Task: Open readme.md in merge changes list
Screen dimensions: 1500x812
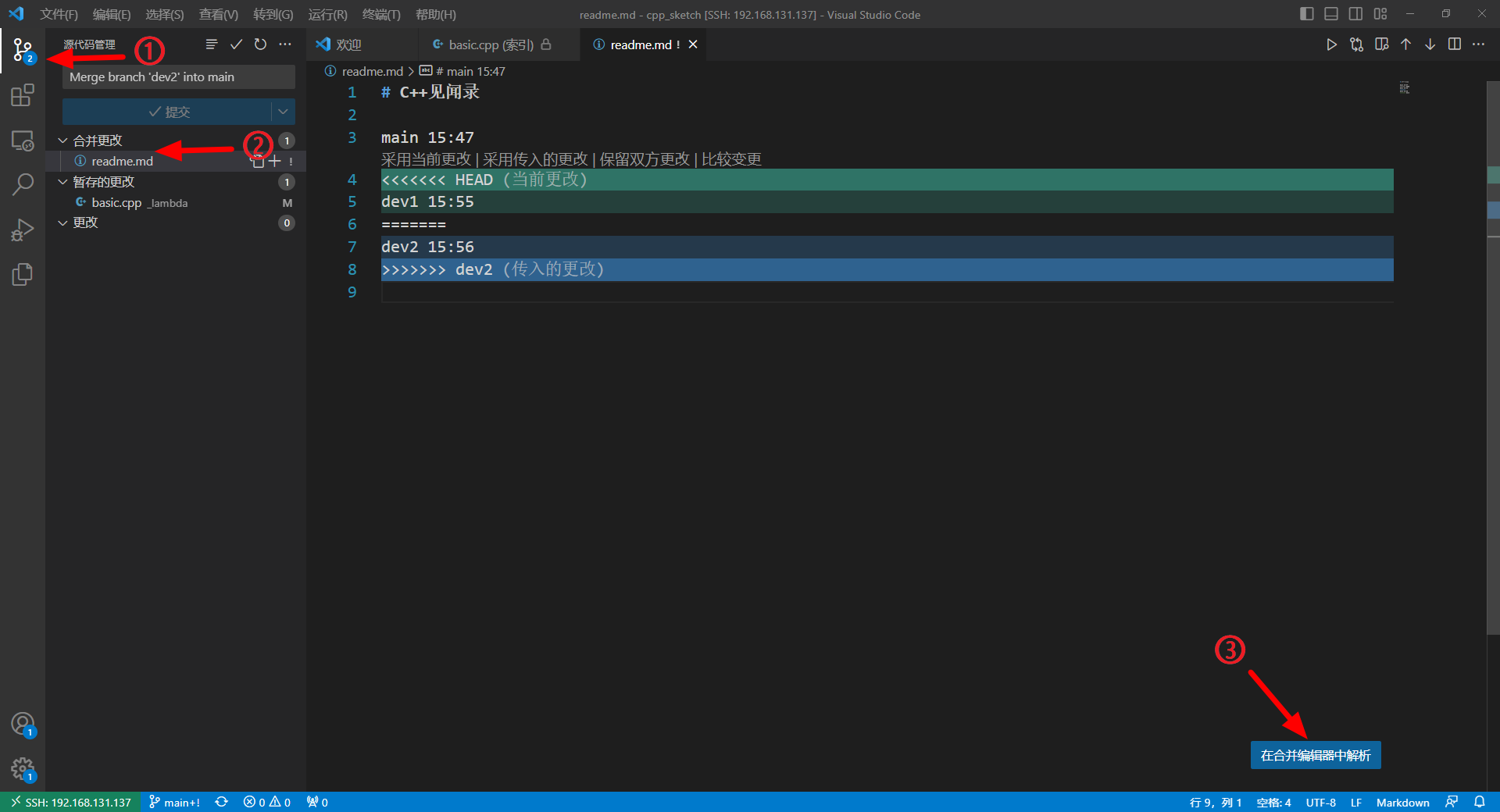Action: click(x=122, y=161)
